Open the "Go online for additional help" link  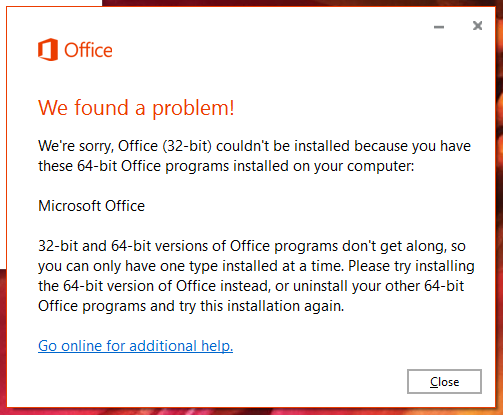point(135,346)
